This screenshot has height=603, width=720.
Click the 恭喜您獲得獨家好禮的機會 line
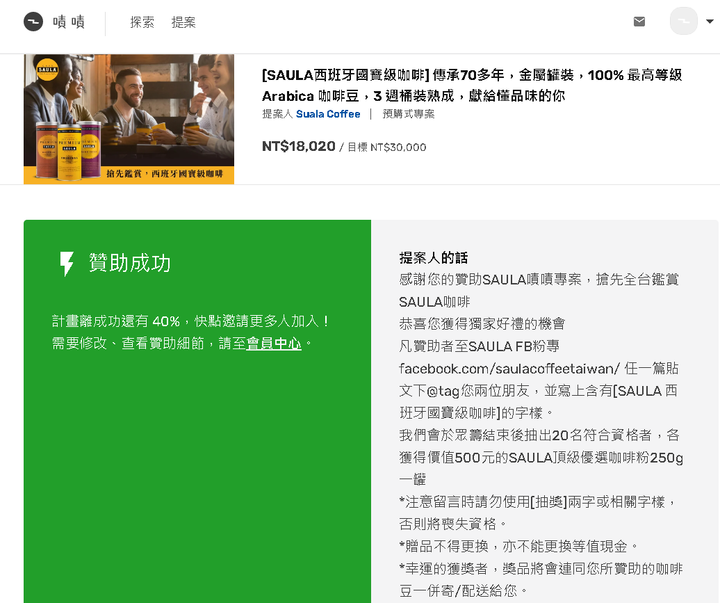pyautogui.click(x=482, y=324)
